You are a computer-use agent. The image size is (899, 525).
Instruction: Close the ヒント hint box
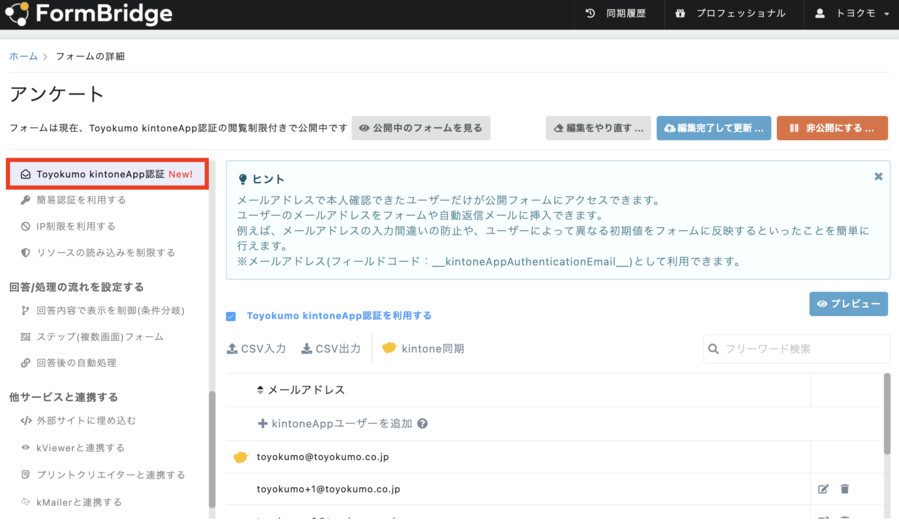(x=878, y=177)
